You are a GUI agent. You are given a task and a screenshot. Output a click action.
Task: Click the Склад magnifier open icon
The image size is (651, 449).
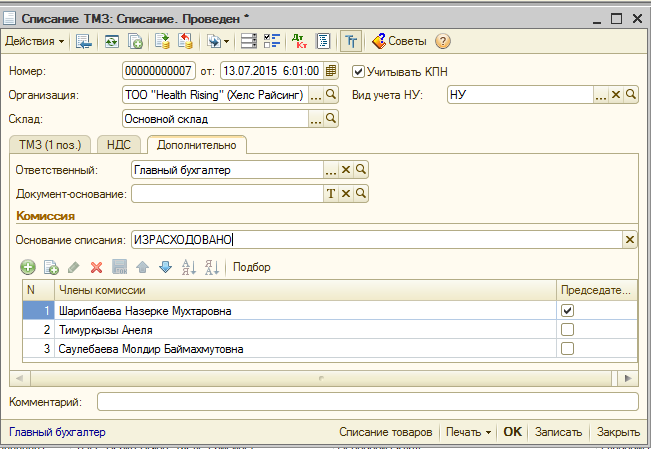(x=330, y=119)
